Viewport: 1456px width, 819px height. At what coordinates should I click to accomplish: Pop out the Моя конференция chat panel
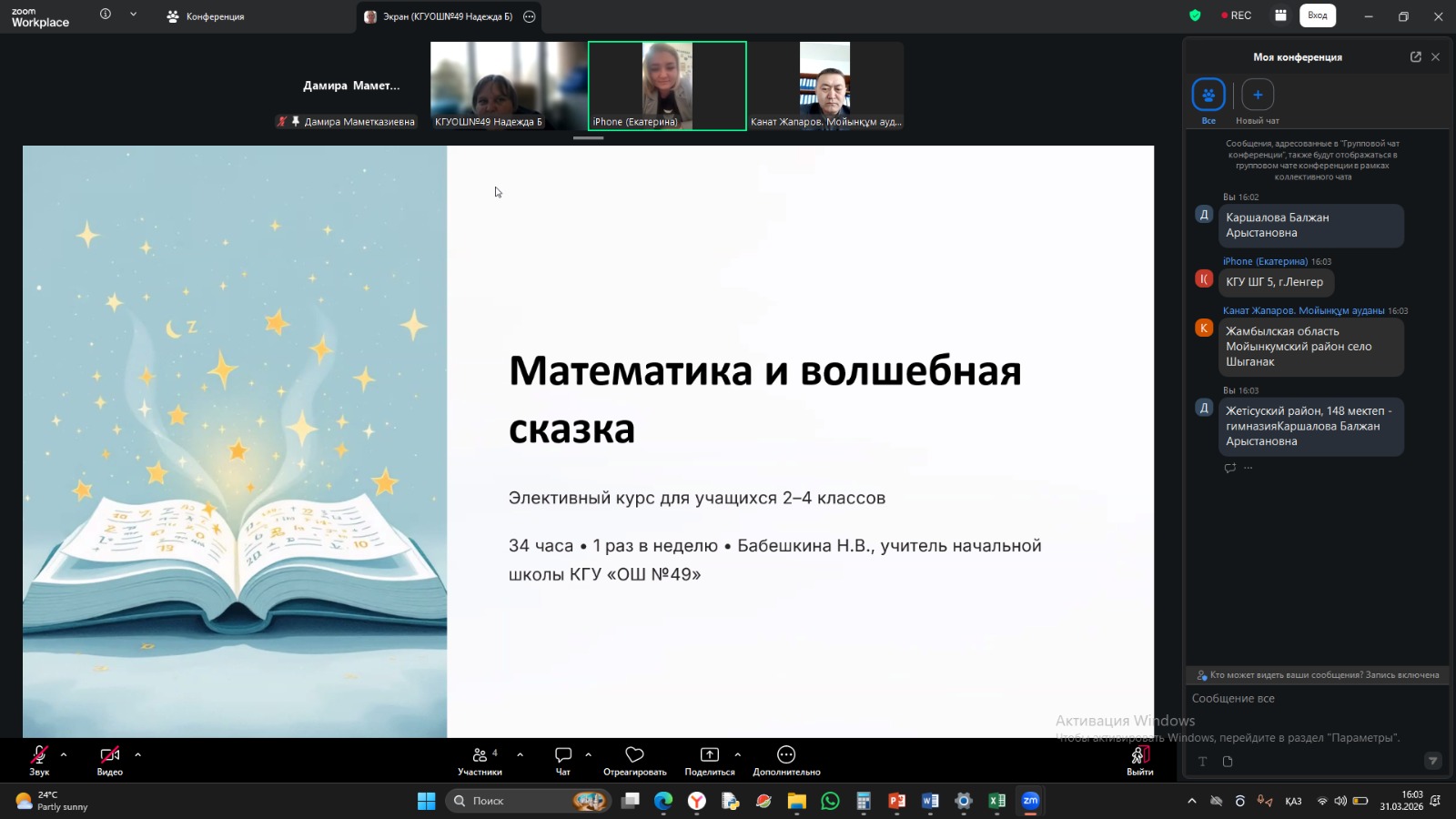(x=1415, y=56)
